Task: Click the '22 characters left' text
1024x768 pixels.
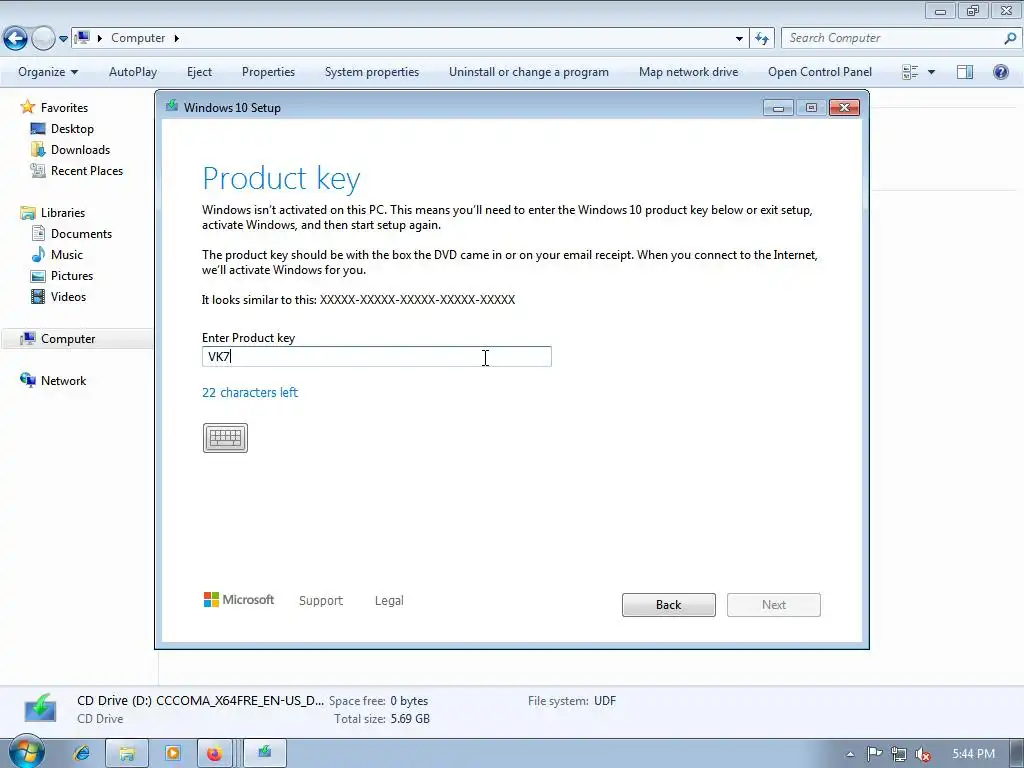Action: pyautogui.click(x=250, y=392)
